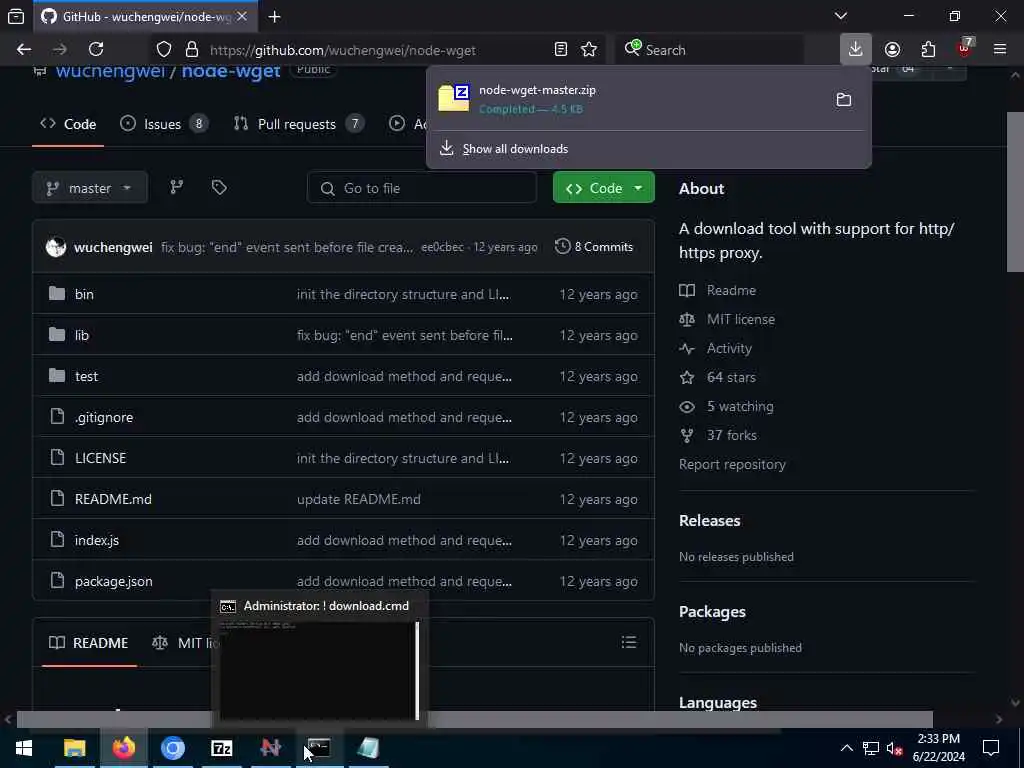The height and width of the screenshot is (768, 1024).
Task: Expand the list all tabs chevron
Action: (x=841, y=16)
